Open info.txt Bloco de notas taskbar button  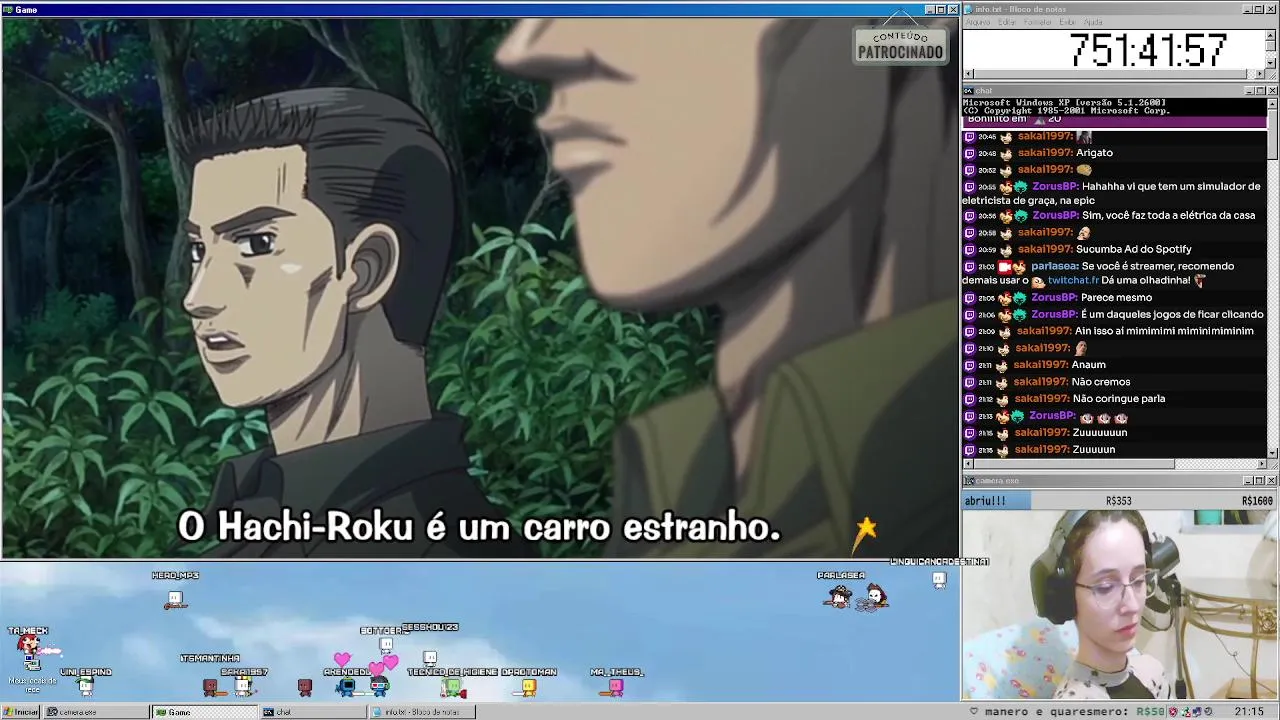[420, 712]
